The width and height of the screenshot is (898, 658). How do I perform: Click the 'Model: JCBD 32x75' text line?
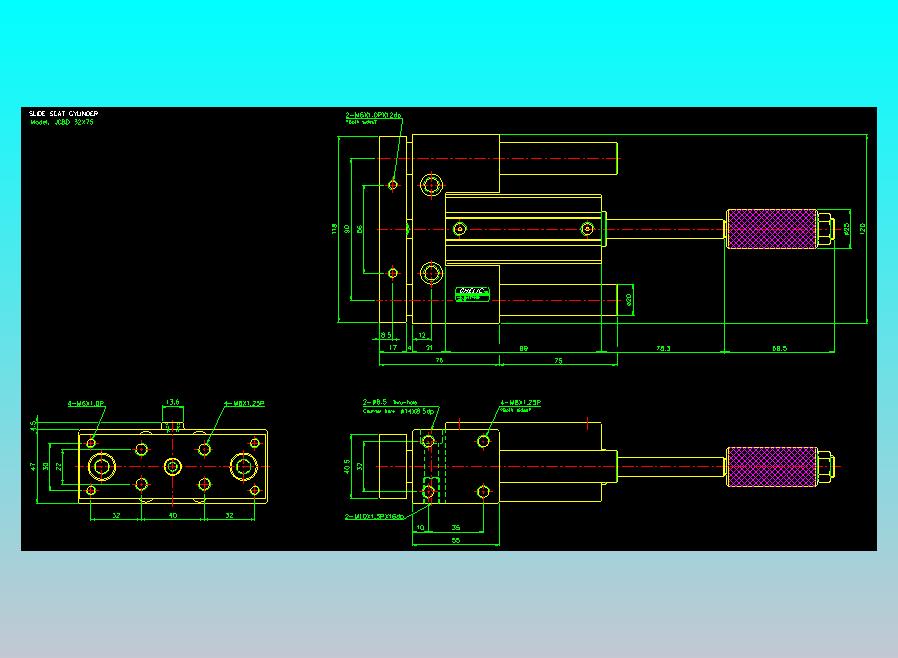[62, 122]
